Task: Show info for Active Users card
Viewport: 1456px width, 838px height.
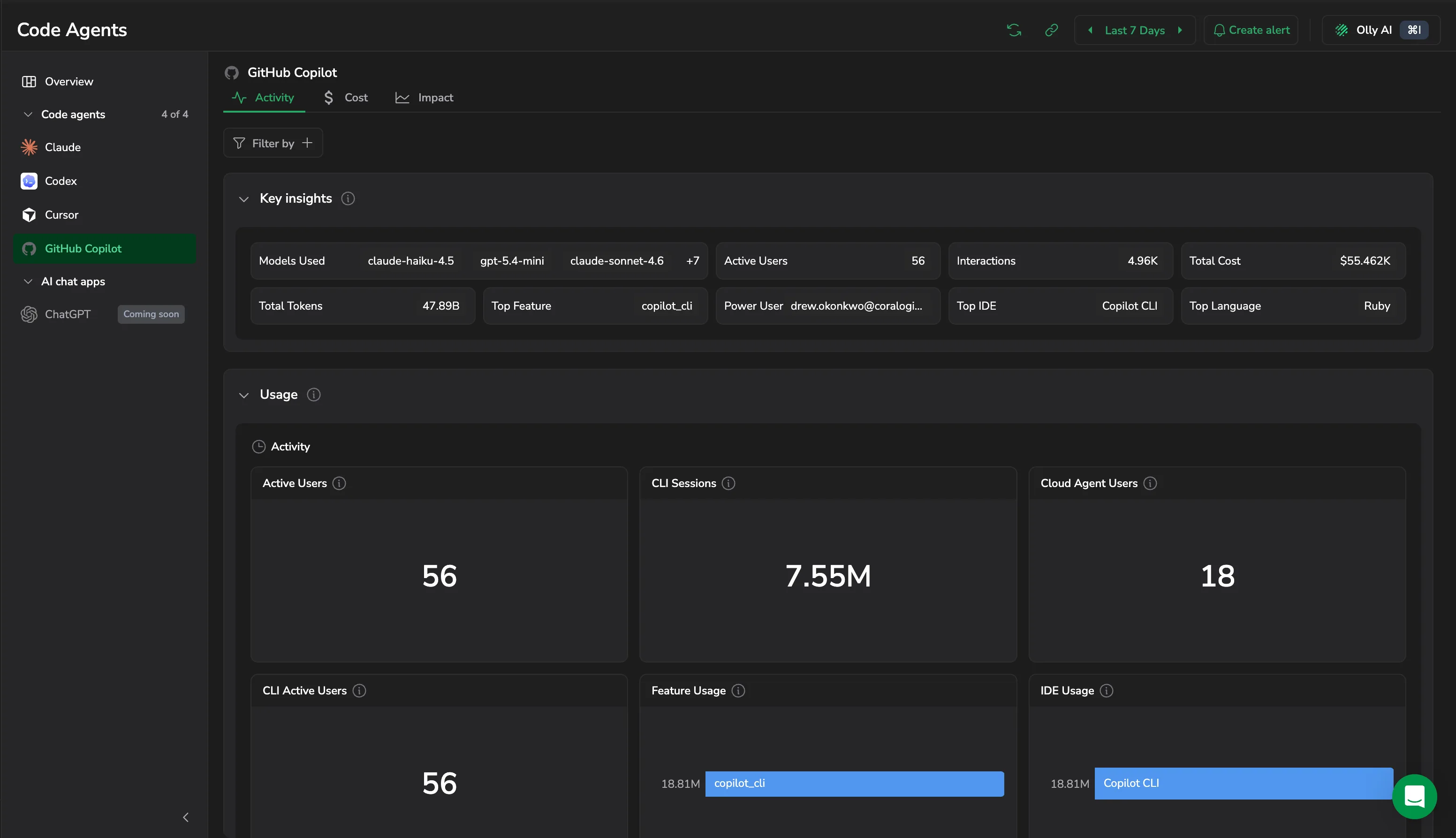Action: coord(340,483)
